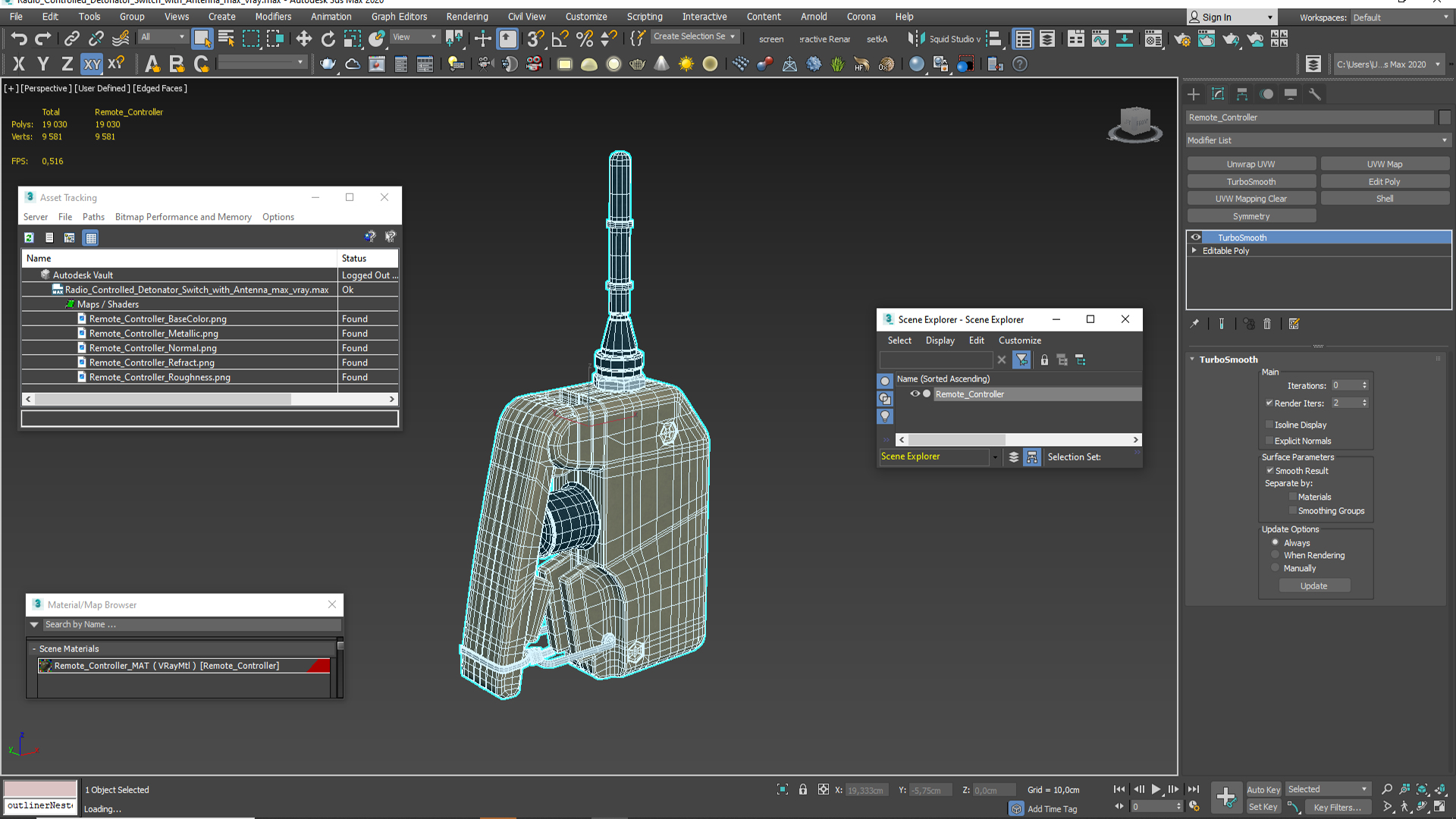1456x819 pixels.
Task: Click the Sign In button
Action: (x=1232, y=17)
